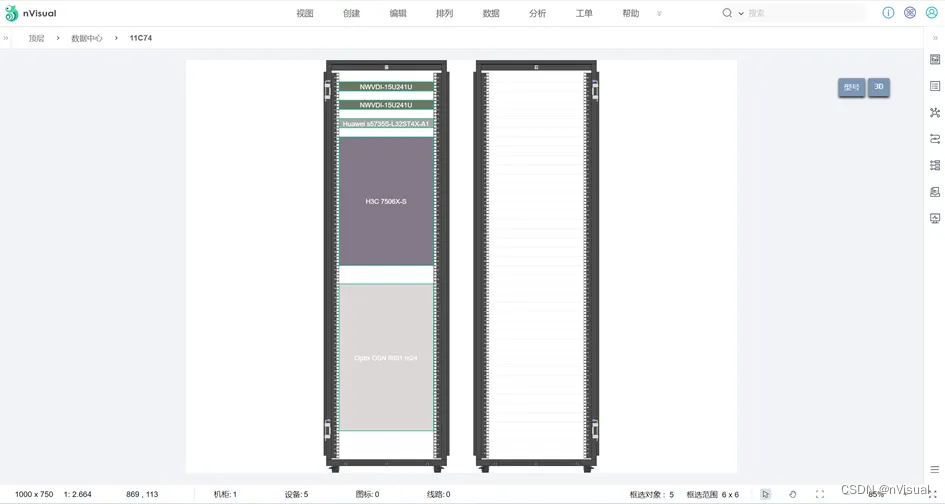Click the 85% zoom level readout
Image resolution: width=945 pixels, height=504 pixels.
click(876, 494)
